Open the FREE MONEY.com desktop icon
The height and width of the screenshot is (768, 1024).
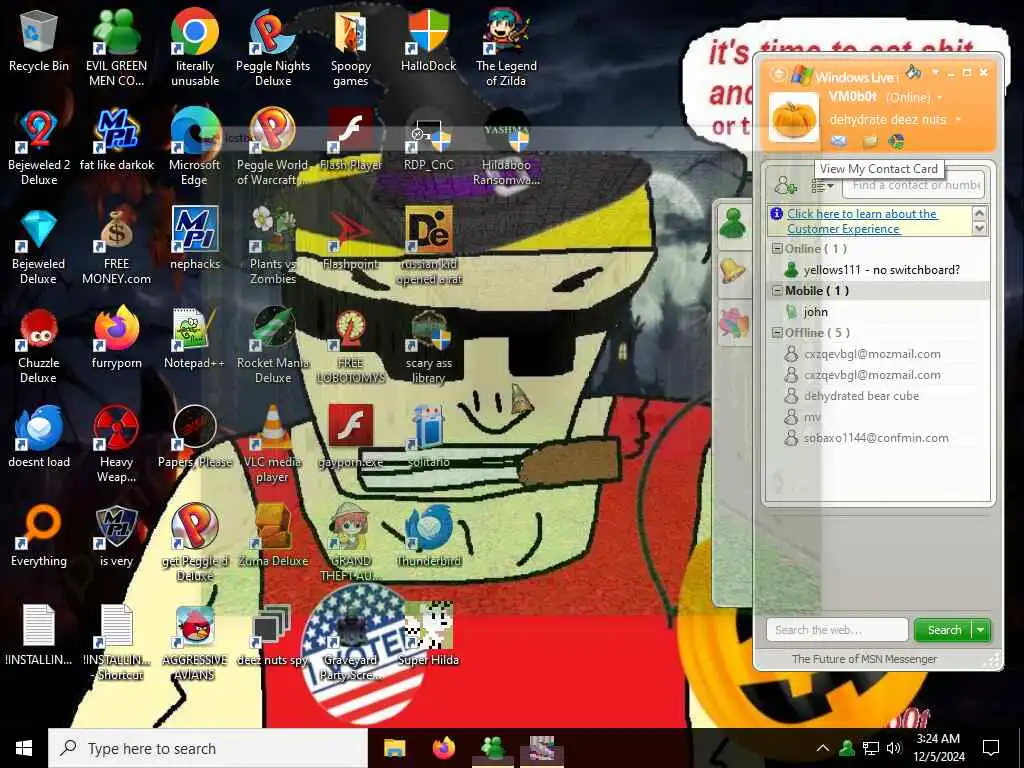(x=116, y=246)
